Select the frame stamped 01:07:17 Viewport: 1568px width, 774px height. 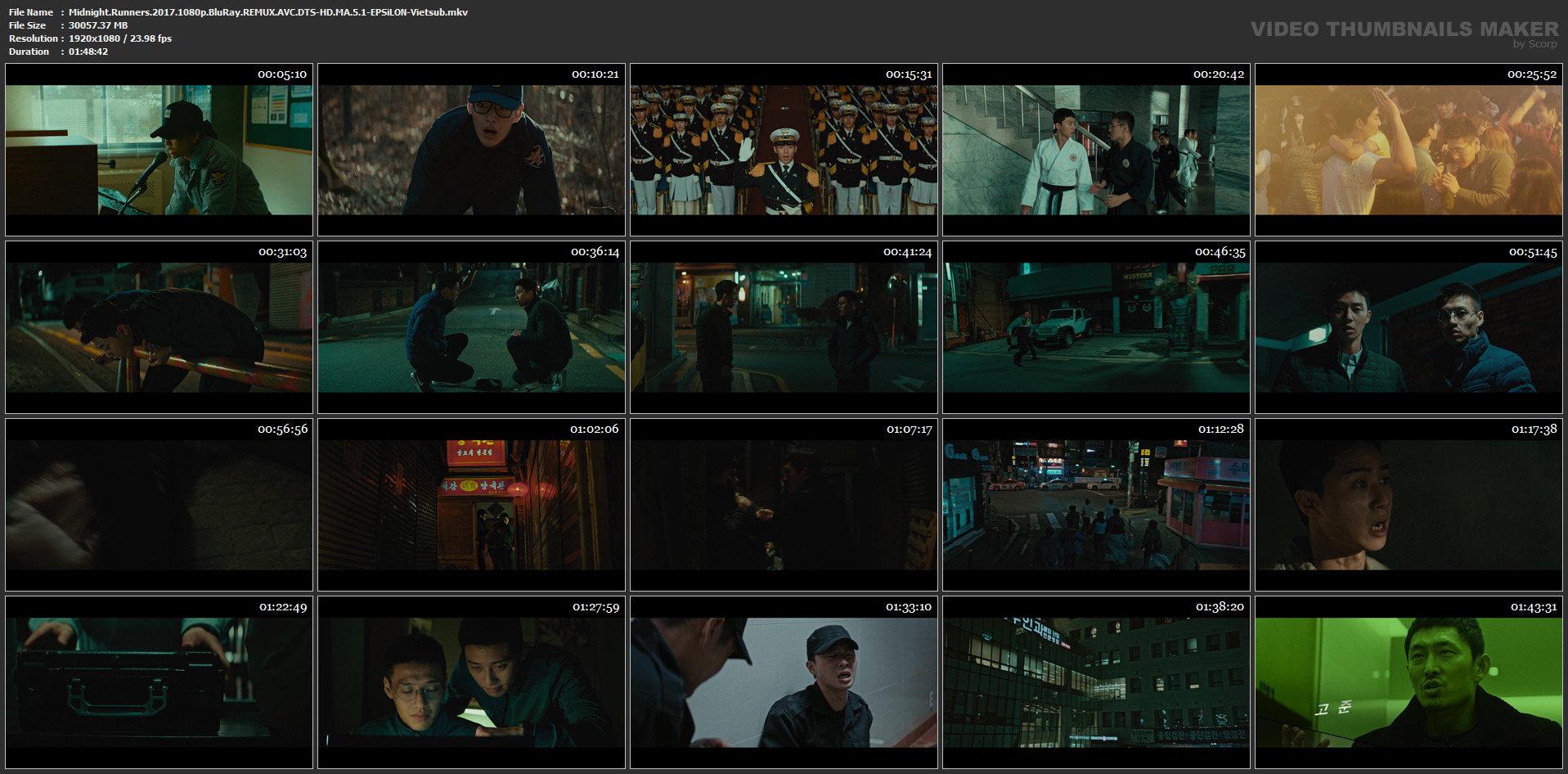tap(784, 505)
